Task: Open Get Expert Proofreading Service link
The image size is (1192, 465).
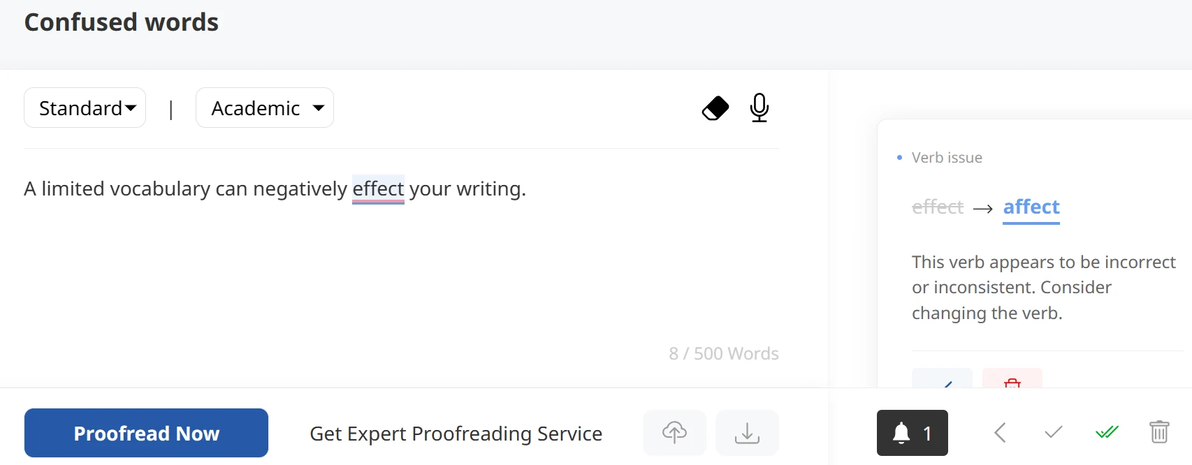Action: pyautogui.click(x=456, y=434)
